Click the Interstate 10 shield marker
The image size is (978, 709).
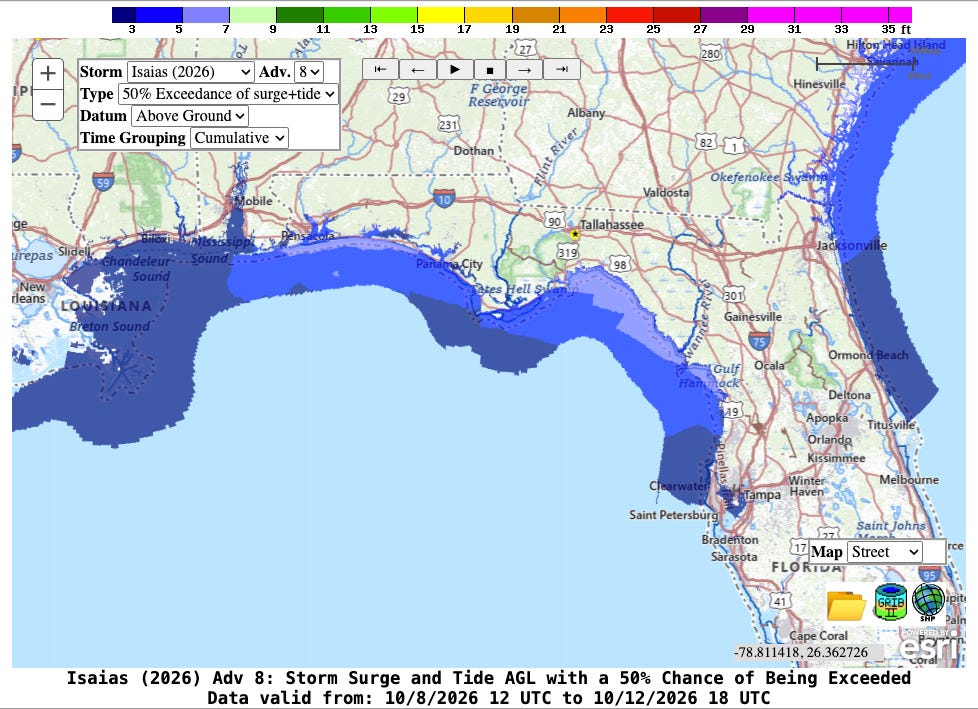click(x=443, y=199)
